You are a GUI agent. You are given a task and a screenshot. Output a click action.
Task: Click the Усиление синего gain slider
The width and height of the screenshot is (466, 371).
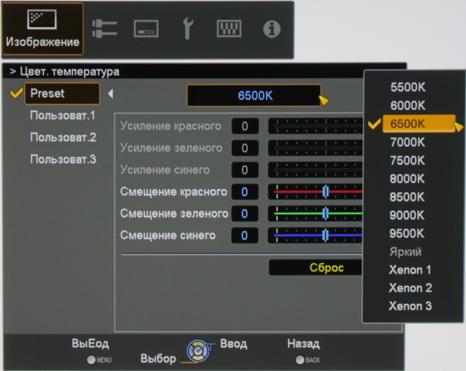[315, 170]
